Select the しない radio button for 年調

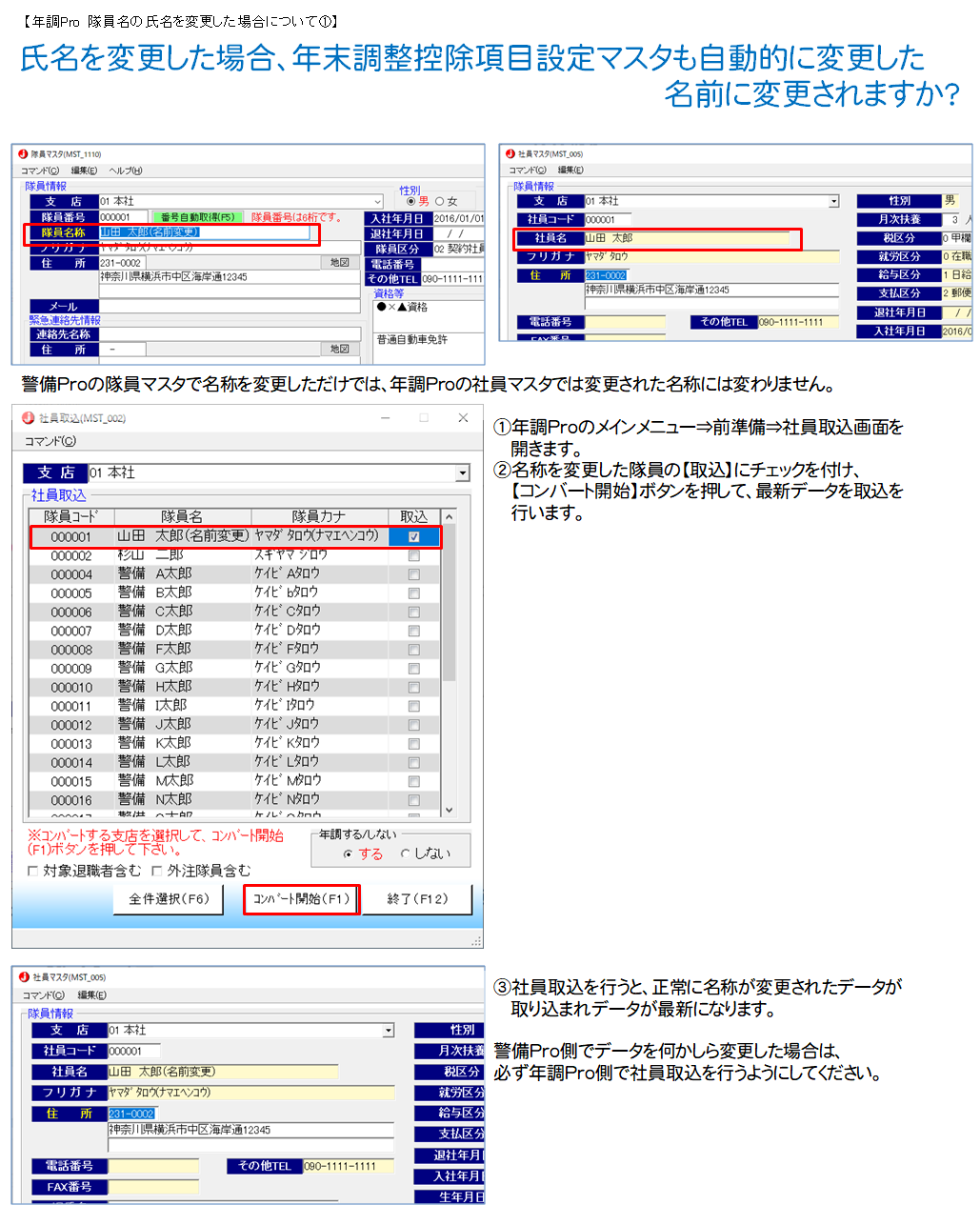[x=406, y=854]
